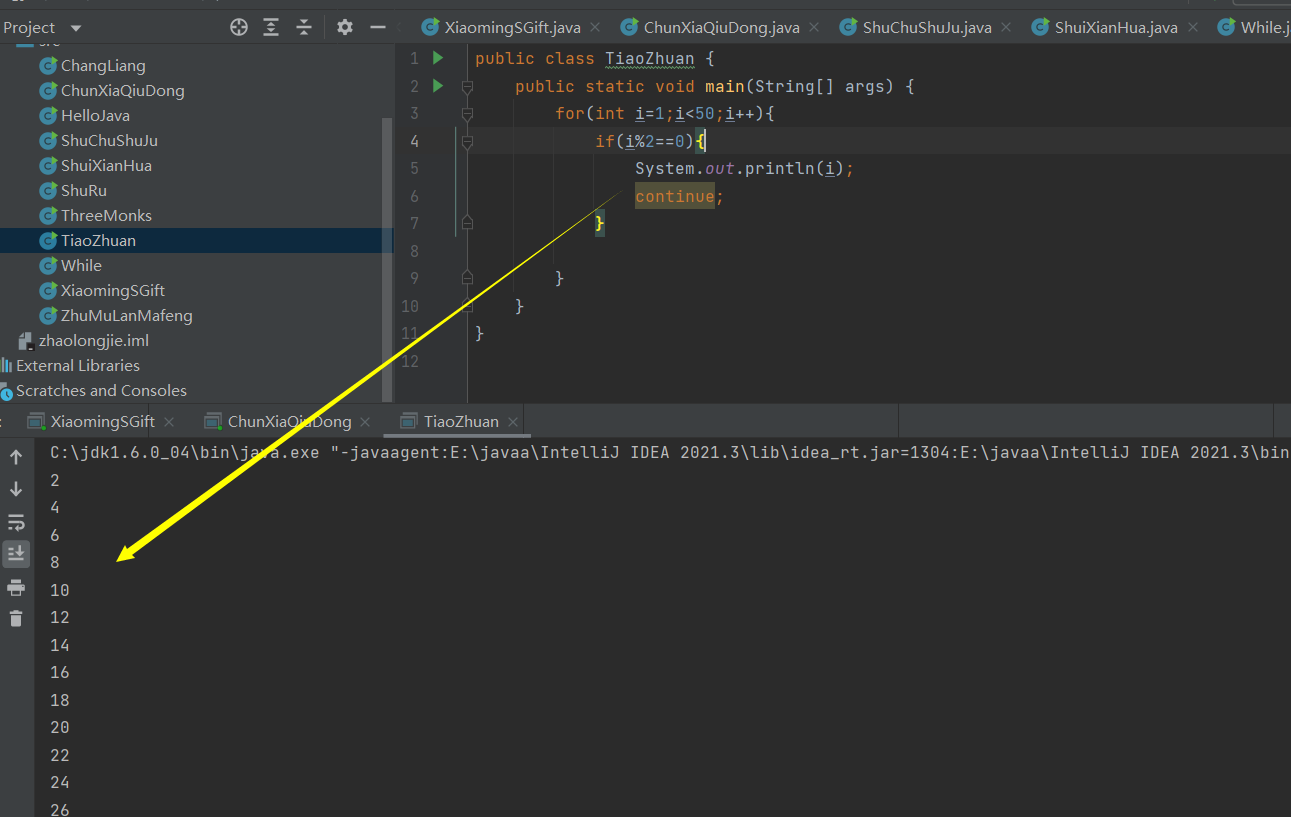Switch to ShuiXianHua.java editor tab
This screenshot has height=817, width=1291.
point(1114,27)
